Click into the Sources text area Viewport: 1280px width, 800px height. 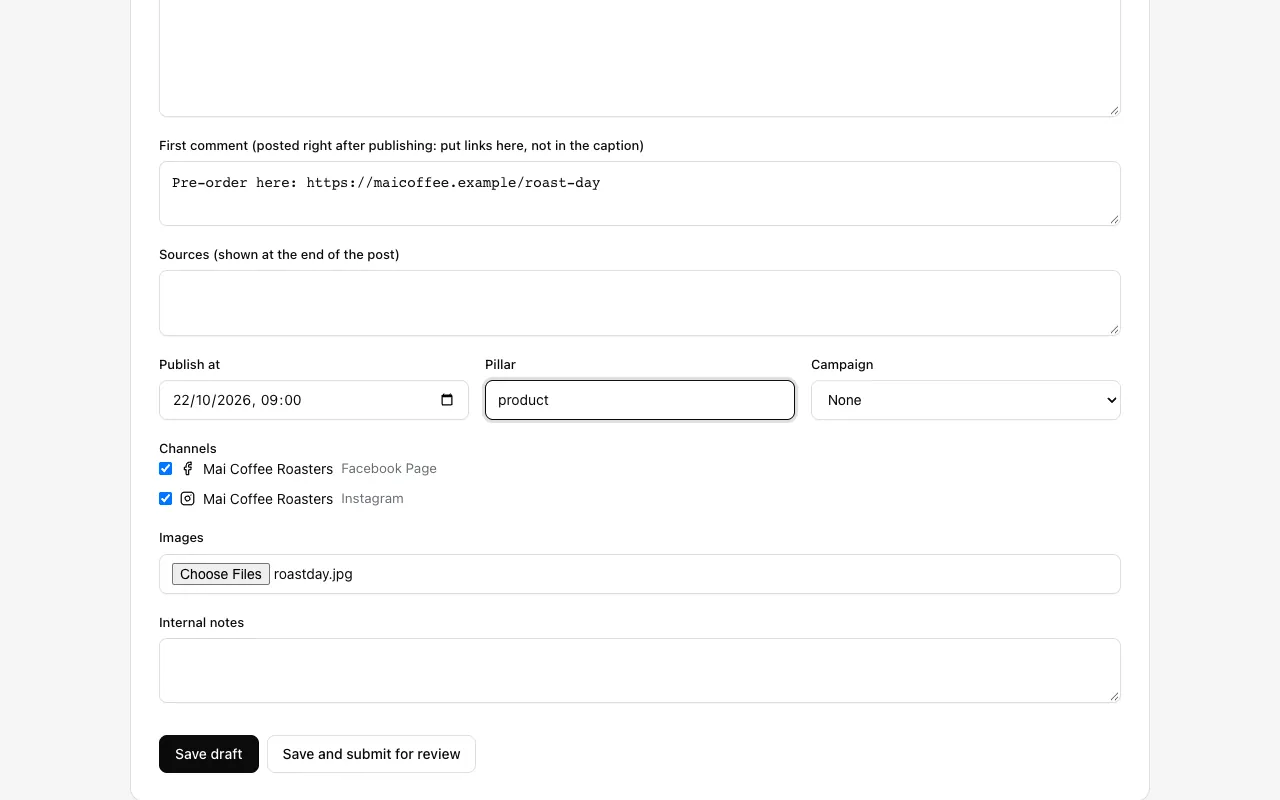(x=640, y=303)
